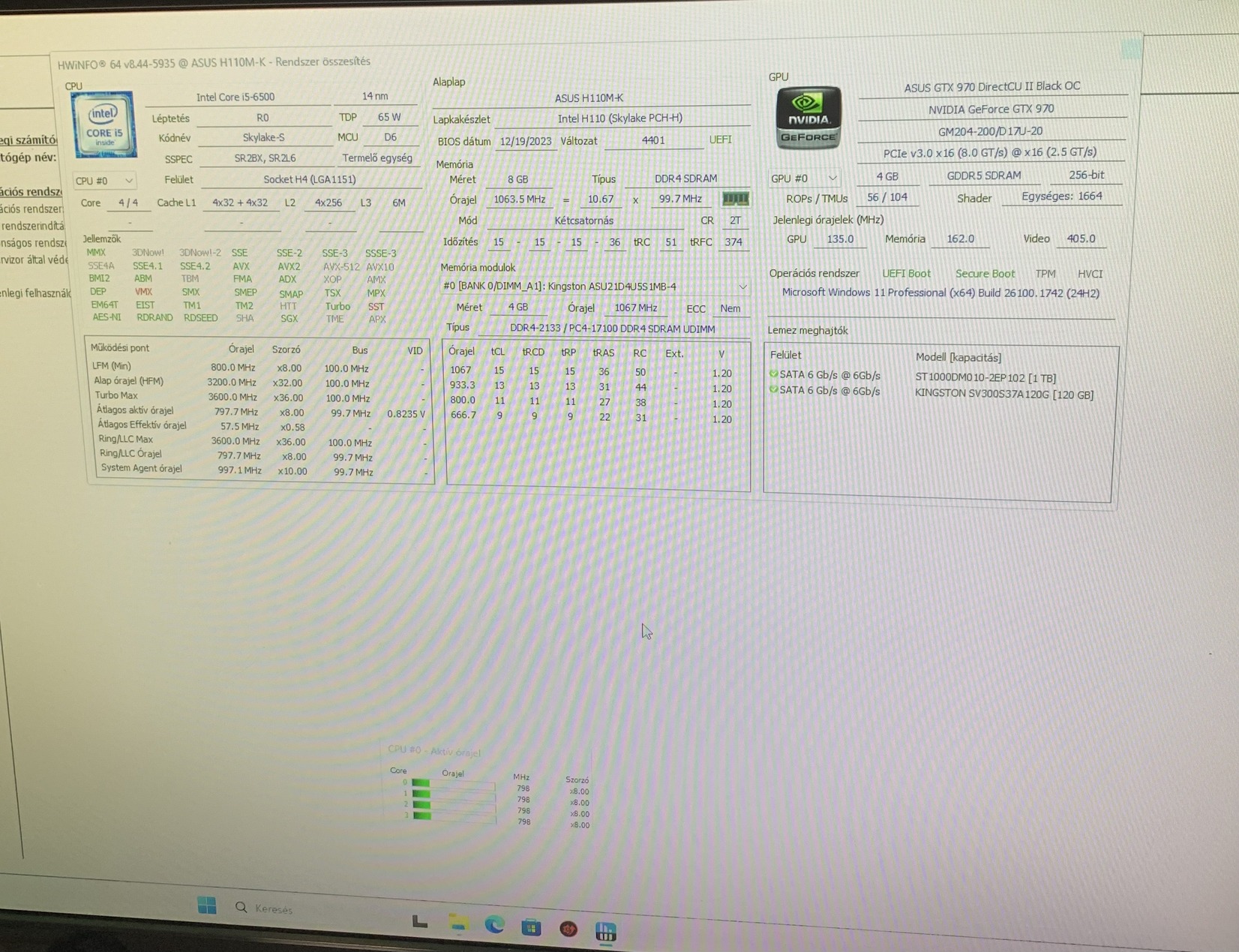Click the PCIe v3.0 x16 interface value
1239x952 pixels.
click(990, 153)
